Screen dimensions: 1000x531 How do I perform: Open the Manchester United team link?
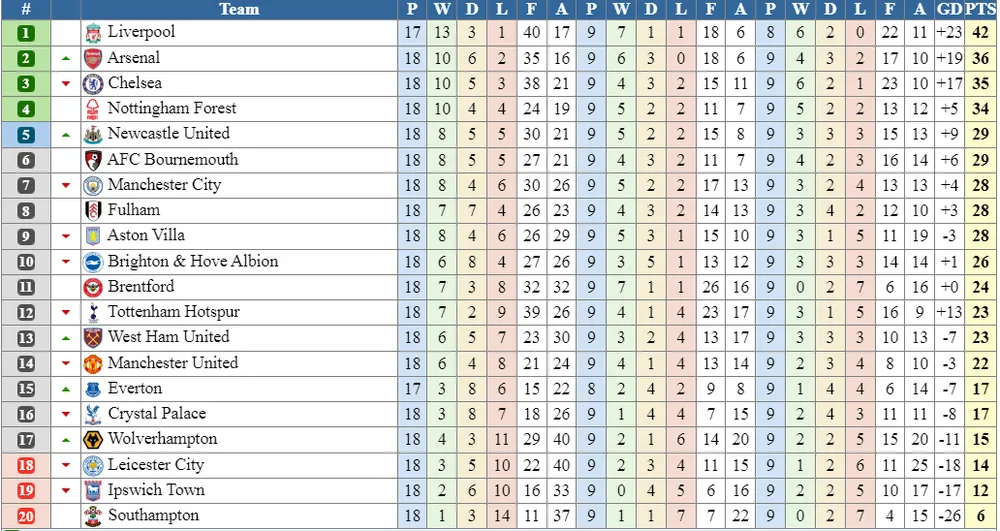pos(172,363)
